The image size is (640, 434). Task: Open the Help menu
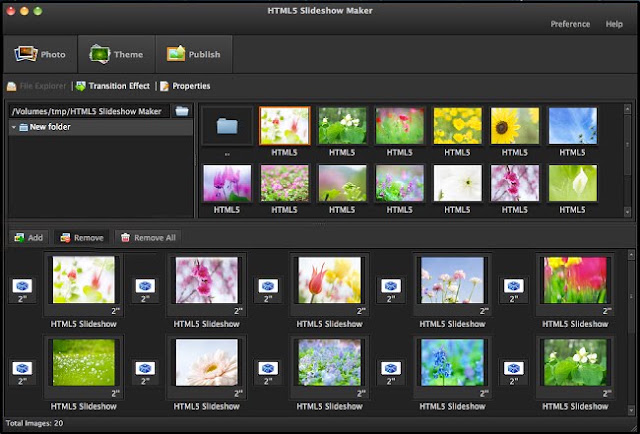coord(614,24)
